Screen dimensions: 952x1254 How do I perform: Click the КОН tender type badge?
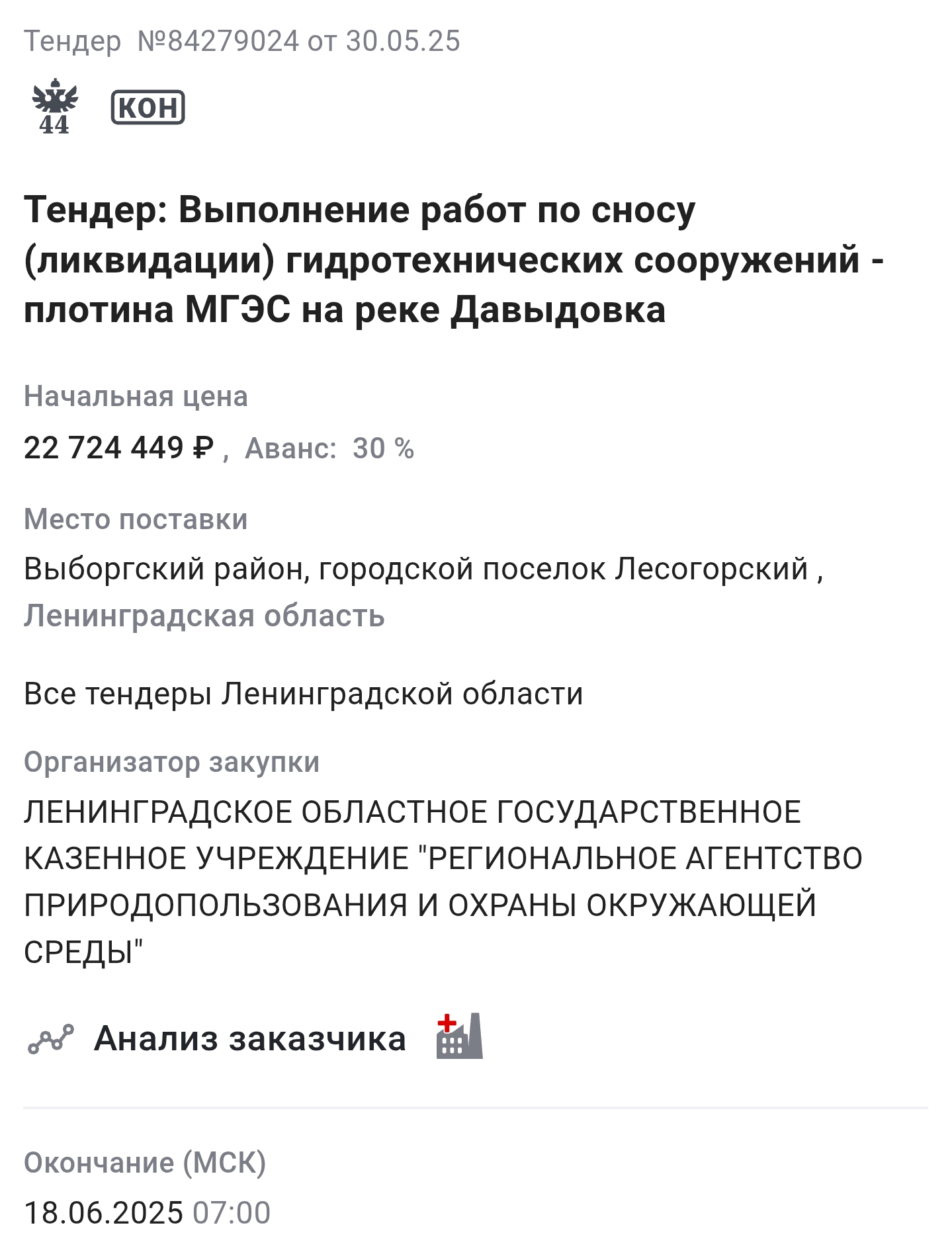[x=148, y=107]
